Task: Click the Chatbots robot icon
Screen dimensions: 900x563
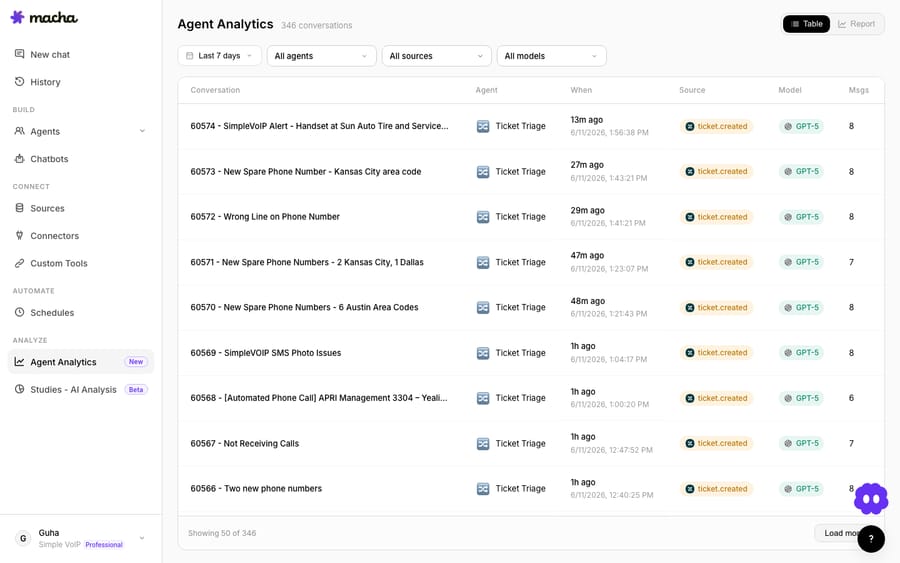Action: pos(20,158)
